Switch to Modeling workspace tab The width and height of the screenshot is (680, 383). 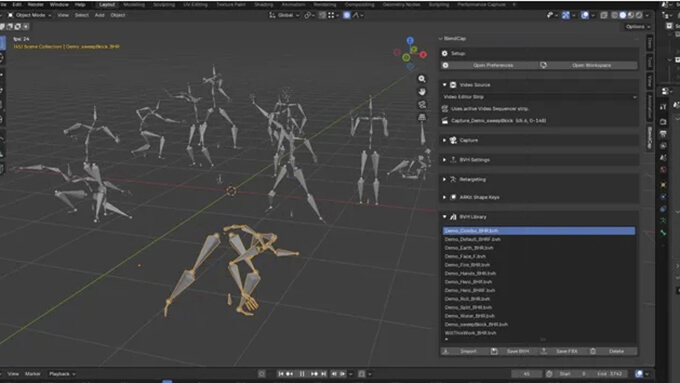point(134,4)
